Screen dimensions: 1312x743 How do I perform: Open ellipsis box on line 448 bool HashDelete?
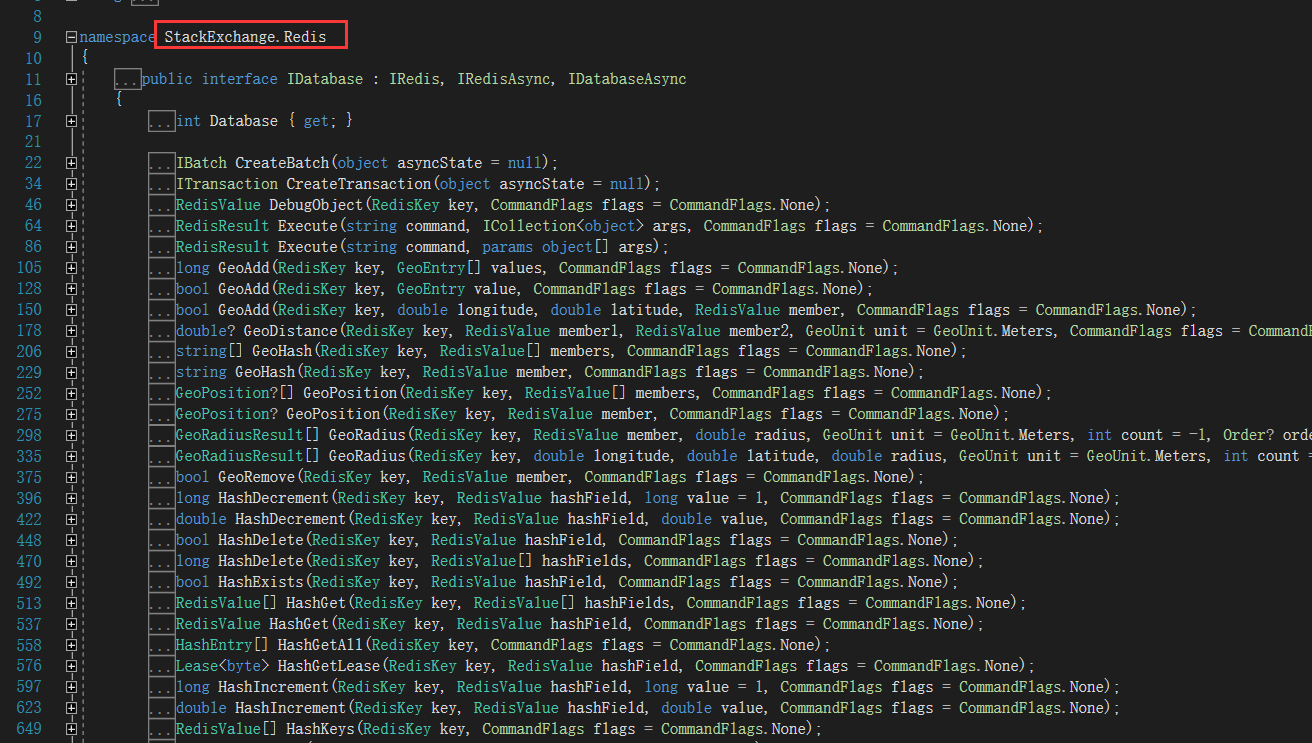click(x=161, y=541)
